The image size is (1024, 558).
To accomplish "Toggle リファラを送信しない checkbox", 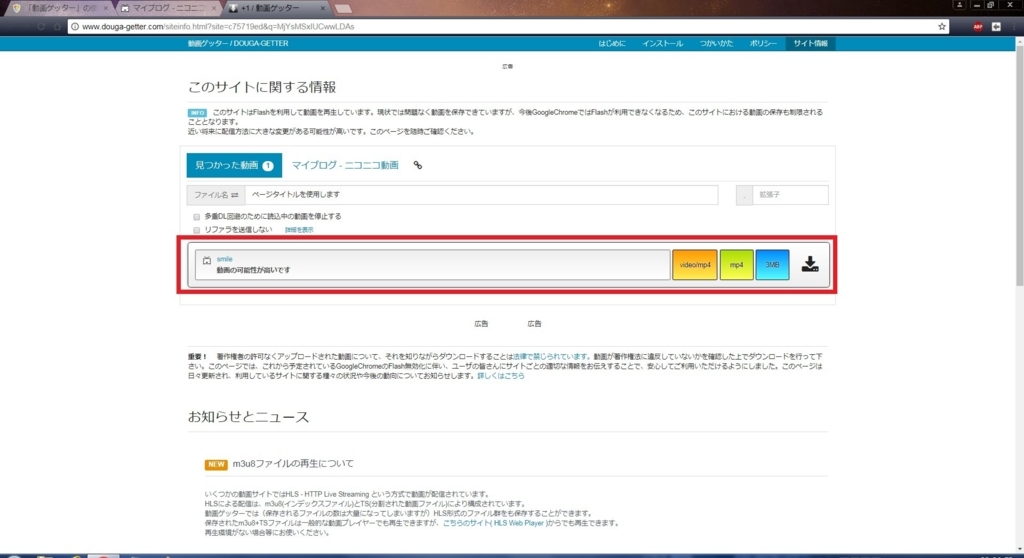I will pyautogui.click(x=196, y=230).
